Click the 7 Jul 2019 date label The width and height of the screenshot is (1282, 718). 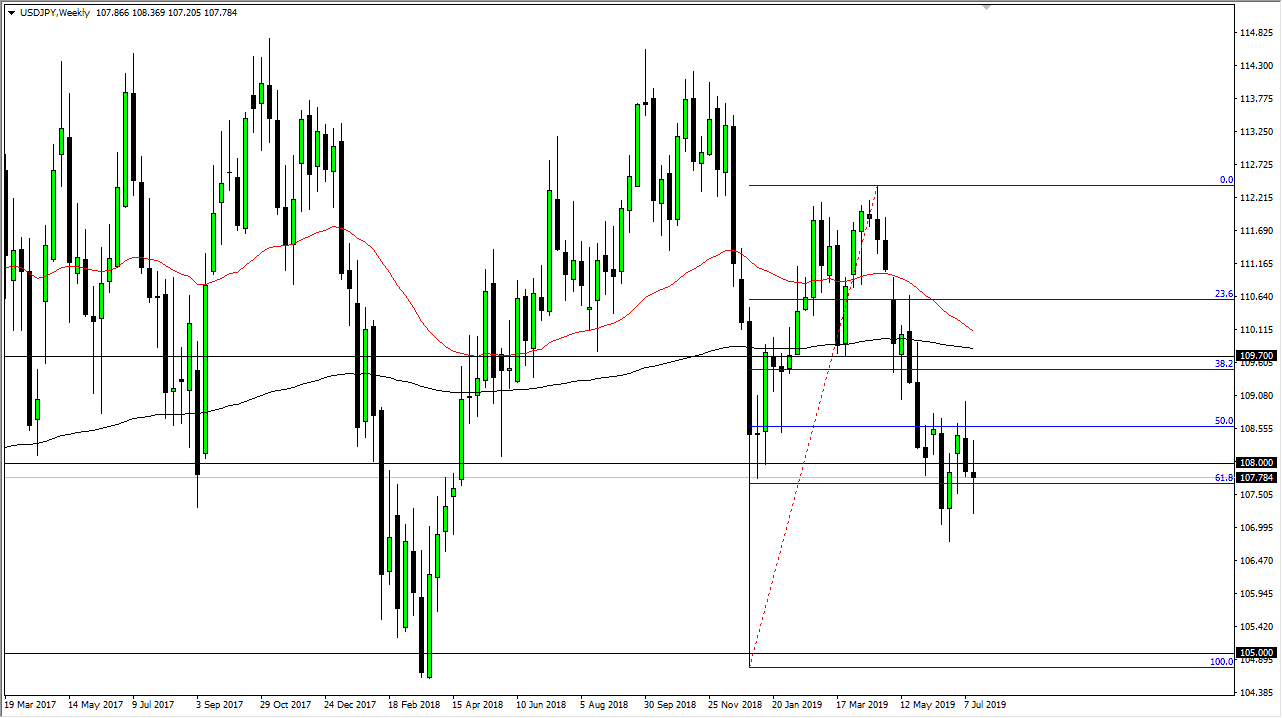coord(985,704)
